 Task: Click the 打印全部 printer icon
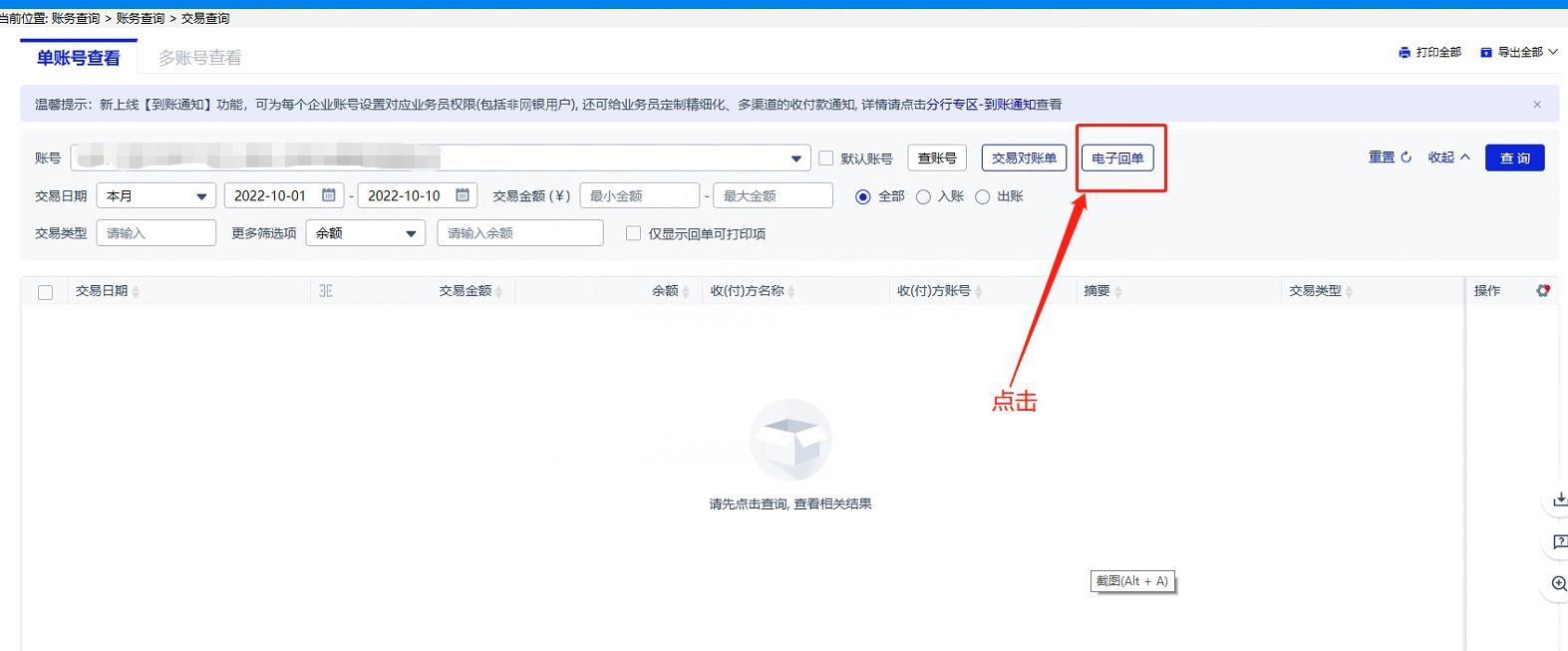tap(1405, 53)
